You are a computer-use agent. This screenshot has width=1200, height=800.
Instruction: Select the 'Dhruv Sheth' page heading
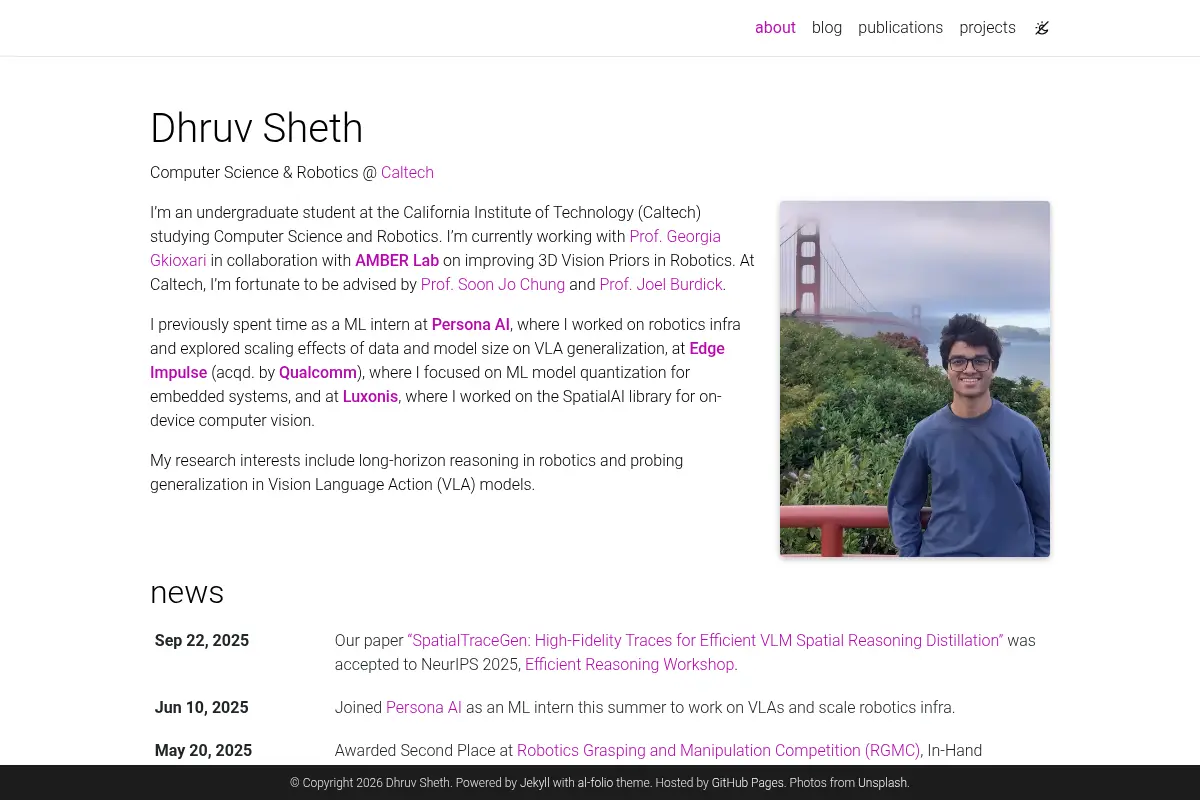(256, 128)
